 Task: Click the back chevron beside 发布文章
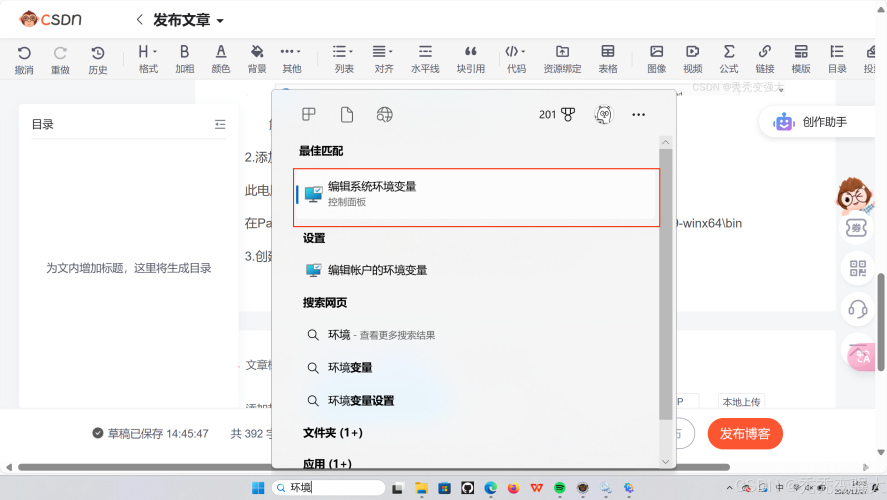139,20
